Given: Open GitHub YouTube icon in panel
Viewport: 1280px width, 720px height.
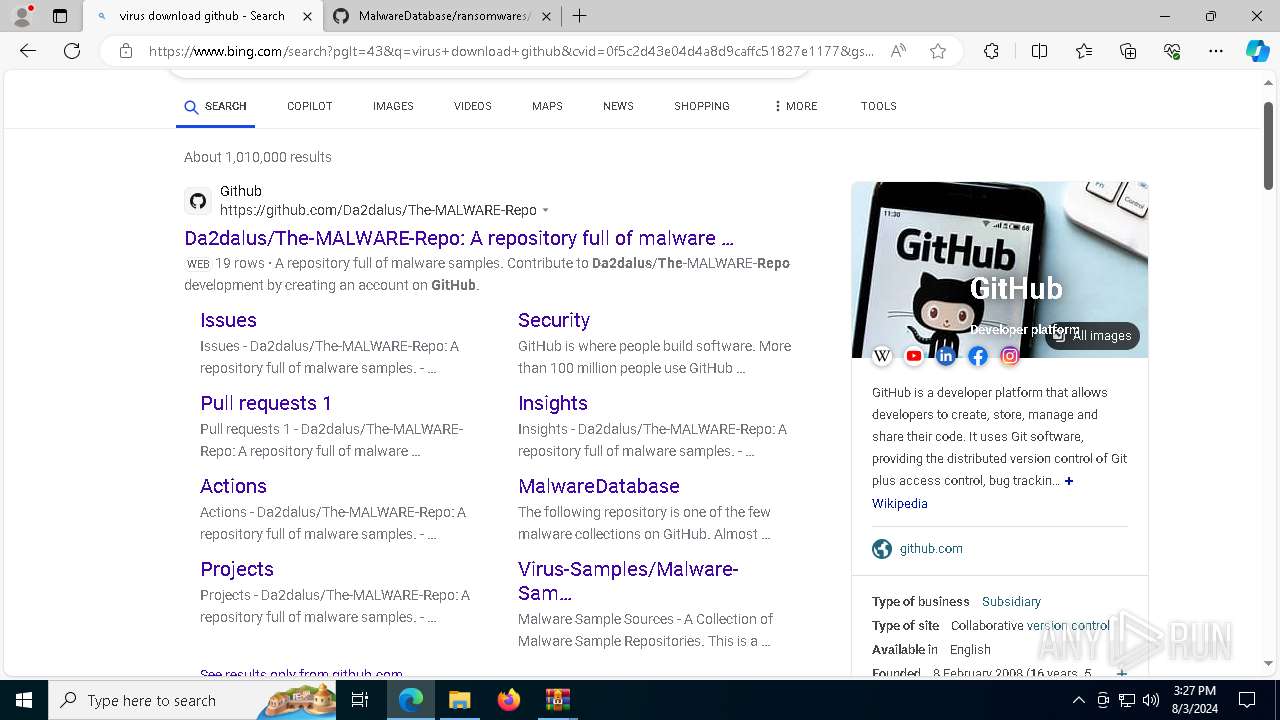Looking at the screenshot, I should click(914, 356).
